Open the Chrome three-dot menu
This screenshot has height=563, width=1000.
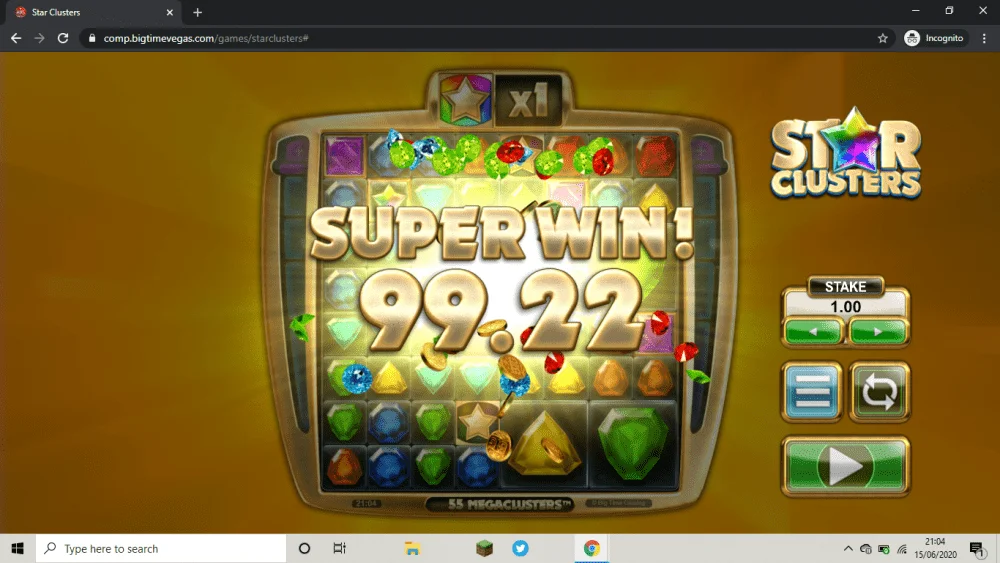984,38
